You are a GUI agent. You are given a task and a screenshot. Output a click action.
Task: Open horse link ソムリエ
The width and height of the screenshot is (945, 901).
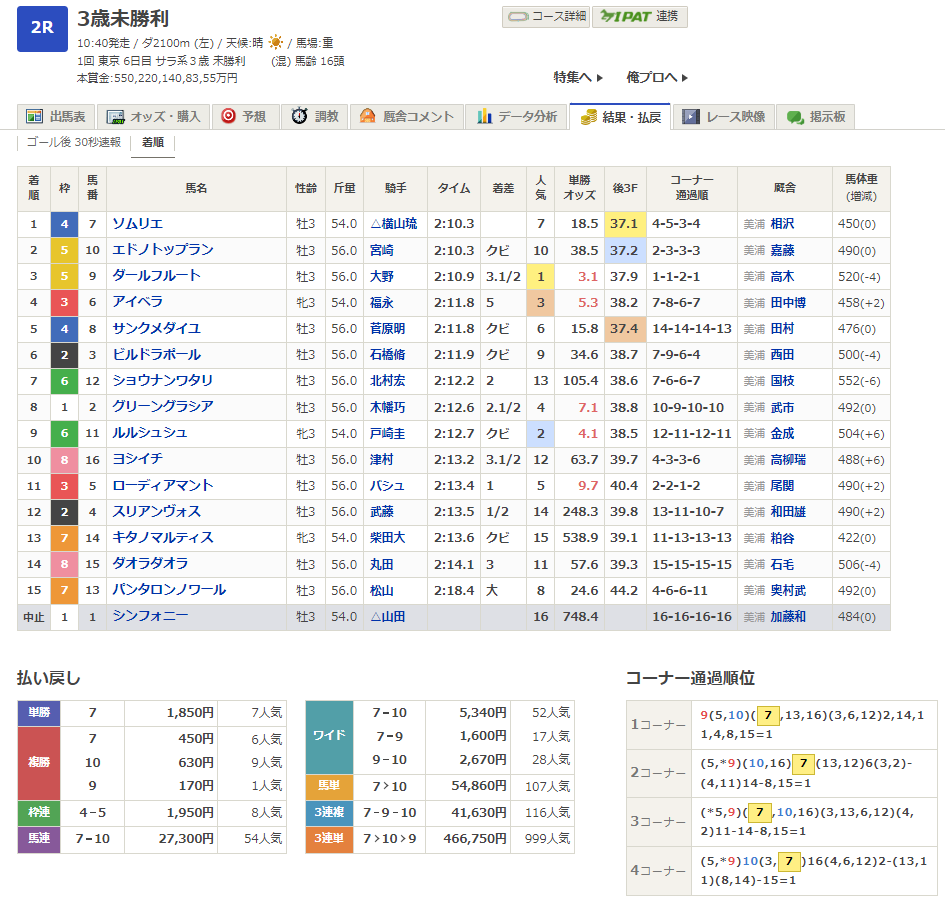(x=137, y=224)
